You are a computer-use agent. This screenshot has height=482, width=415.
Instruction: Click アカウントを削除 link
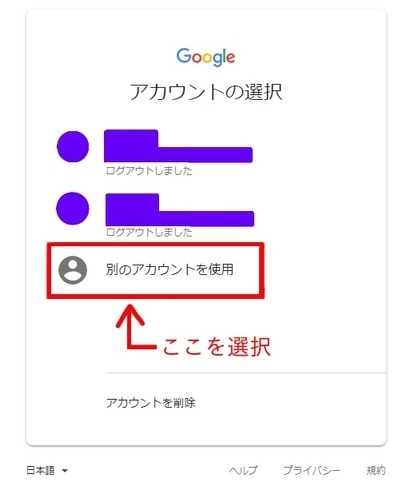point(151,403)
